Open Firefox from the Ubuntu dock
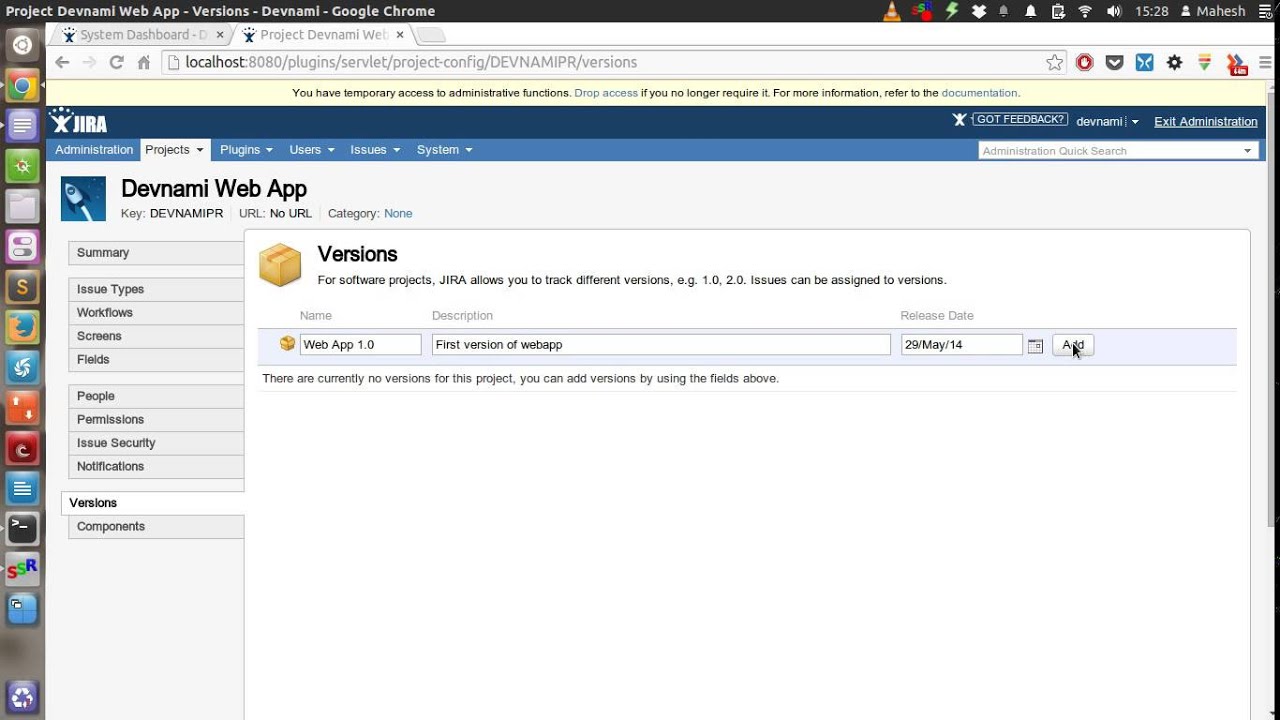The image size is (1280, 720). tap(22, 326)
